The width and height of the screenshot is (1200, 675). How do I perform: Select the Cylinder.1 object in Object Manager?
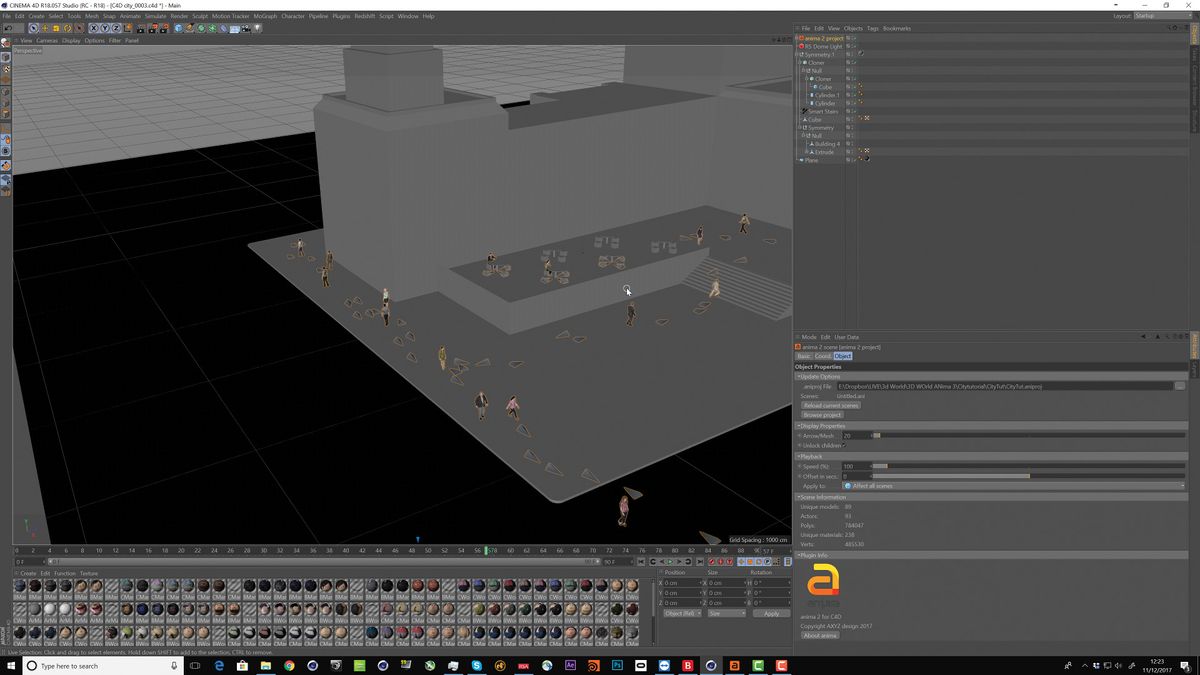[828, 95]
